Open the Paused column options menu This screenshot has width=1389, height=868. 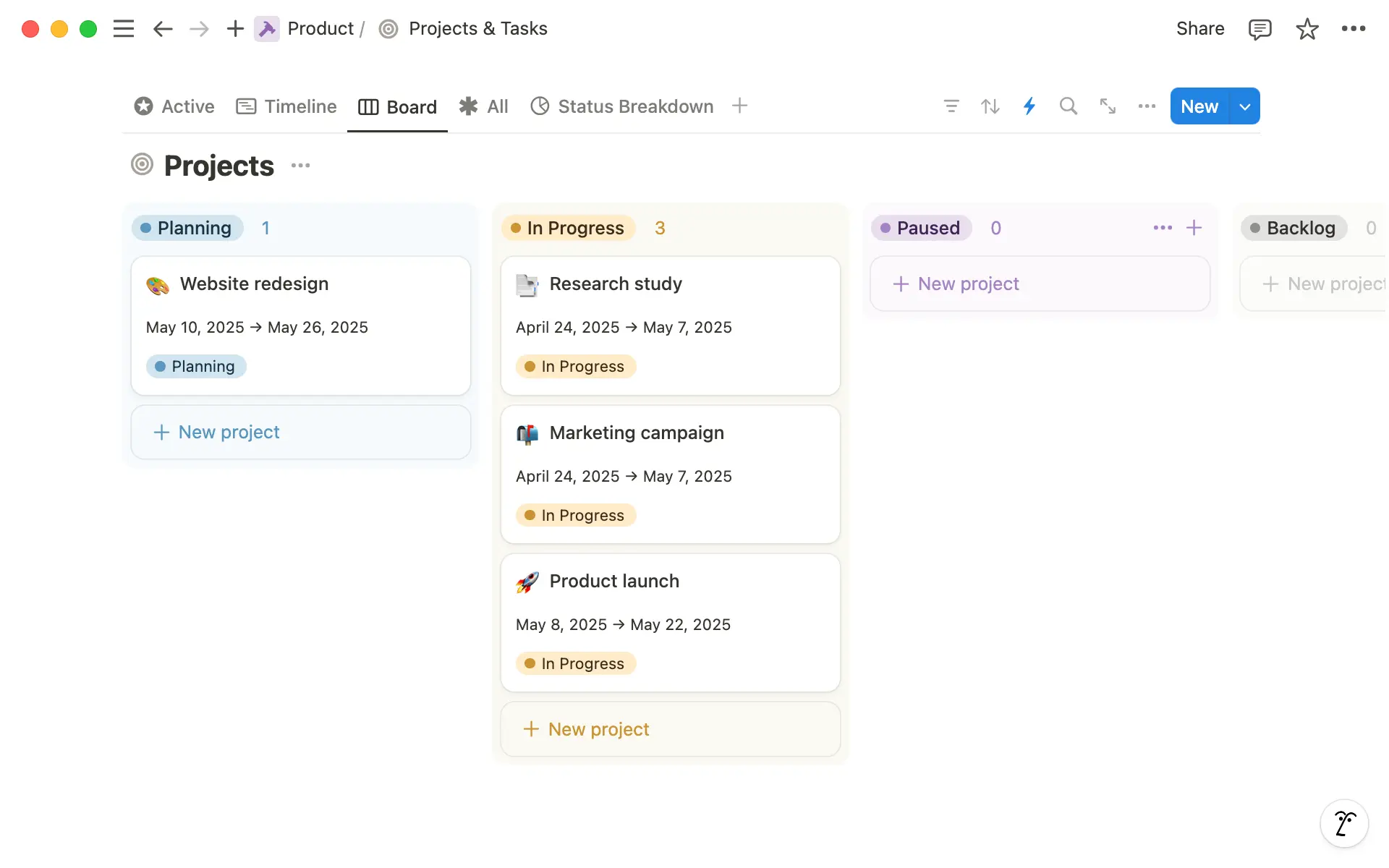click(x=1162, y=227)
